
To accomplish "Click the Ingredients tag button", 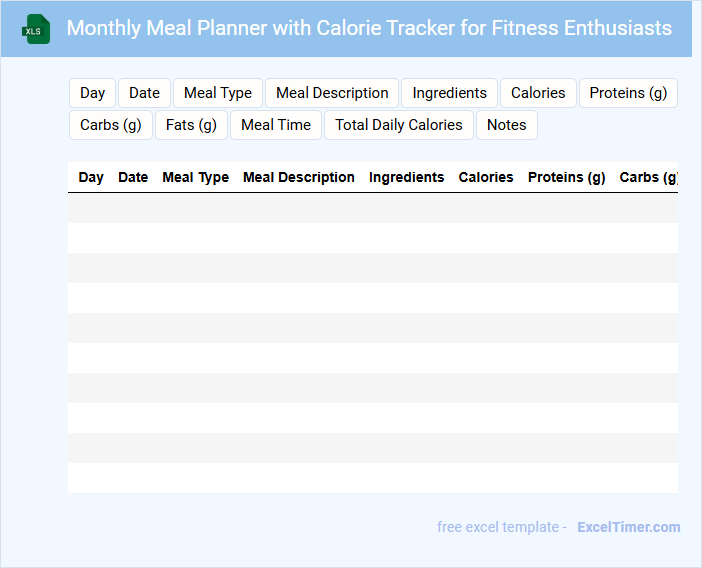I will (449, 93).
